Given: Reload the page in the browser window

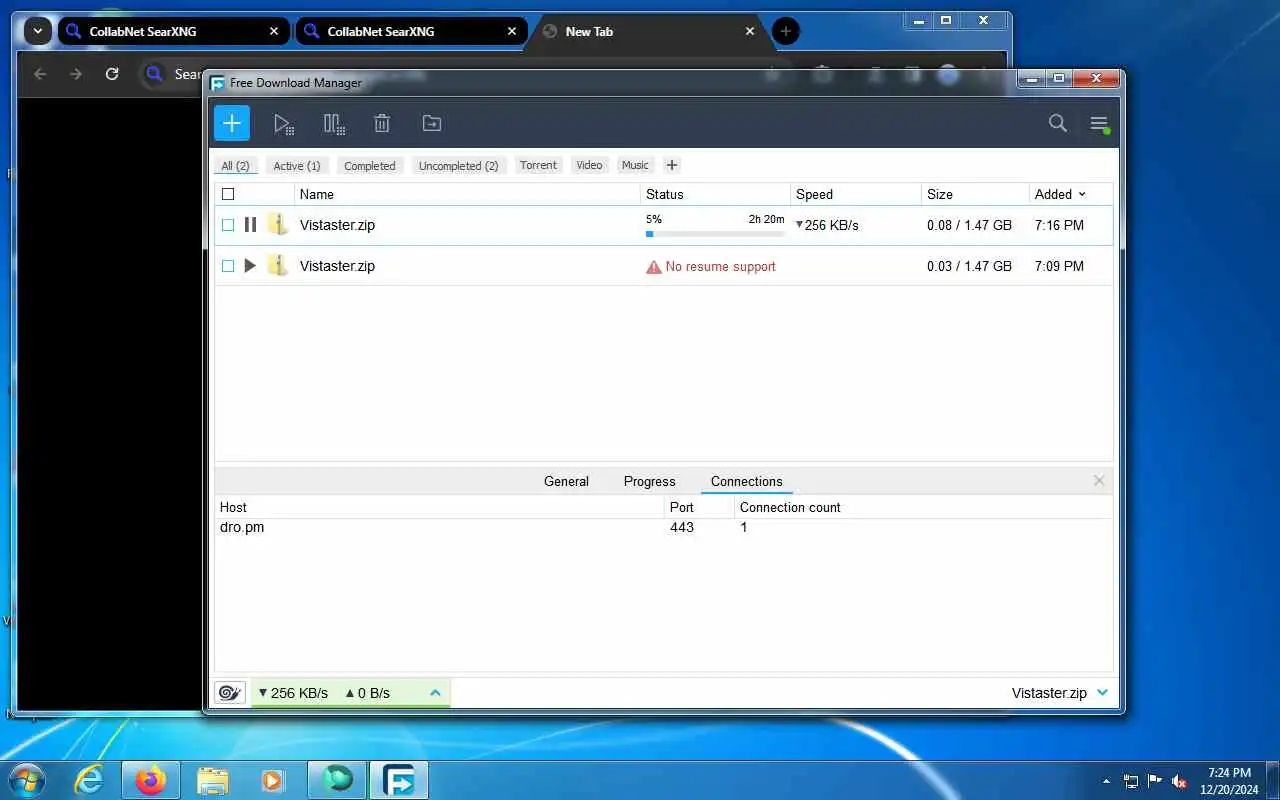Looking at the screenshot, I should [112, 74].
